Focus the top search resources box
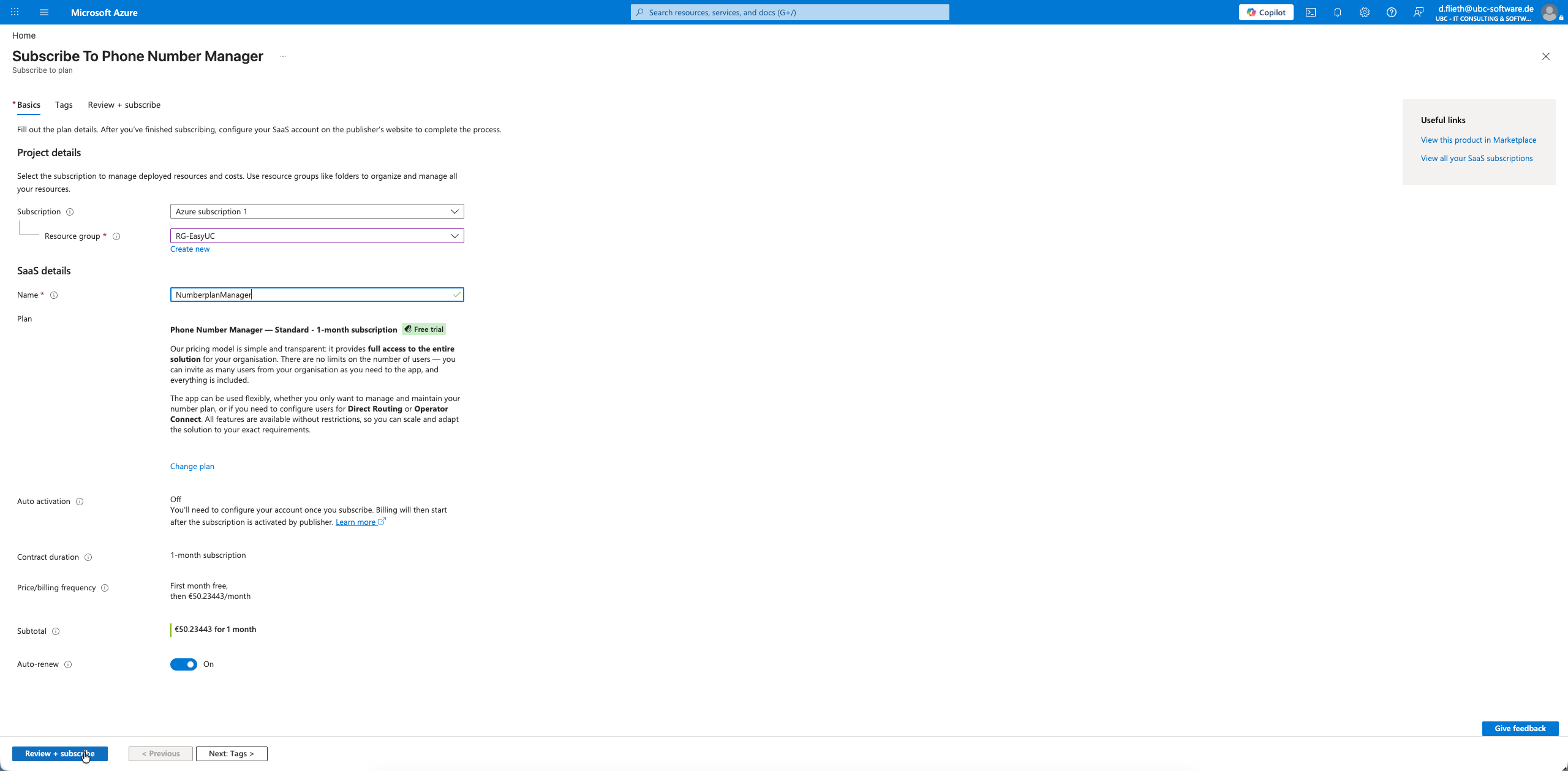Image resolution: width=1568 pixels, height=771 pixels. click(790, 12)
